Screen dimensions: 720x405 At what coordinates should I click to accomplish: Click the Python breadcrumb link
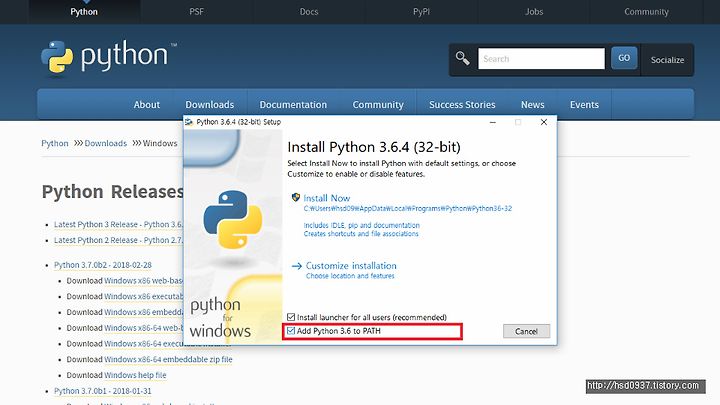point(55,143)
